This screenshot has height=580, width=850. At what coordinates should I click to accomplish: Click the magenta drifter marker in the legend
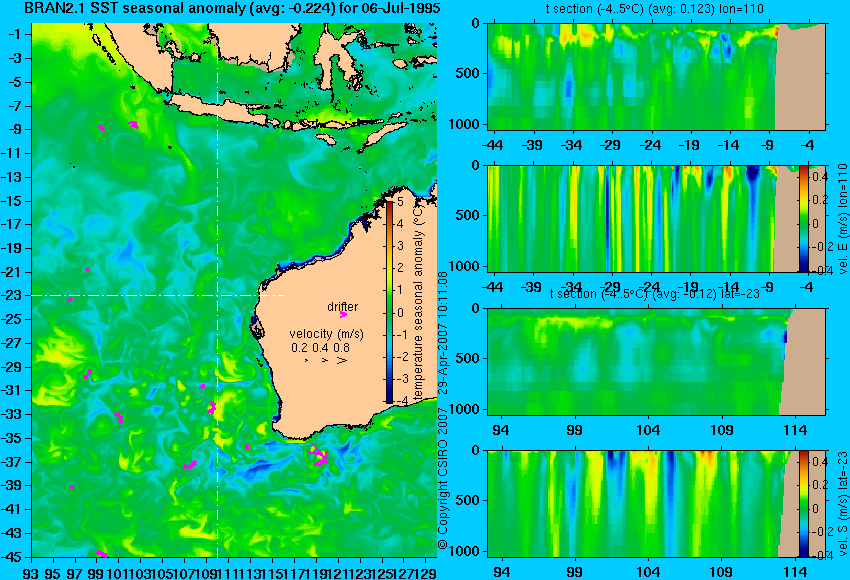pyautogui.click(x=343, y=314)
